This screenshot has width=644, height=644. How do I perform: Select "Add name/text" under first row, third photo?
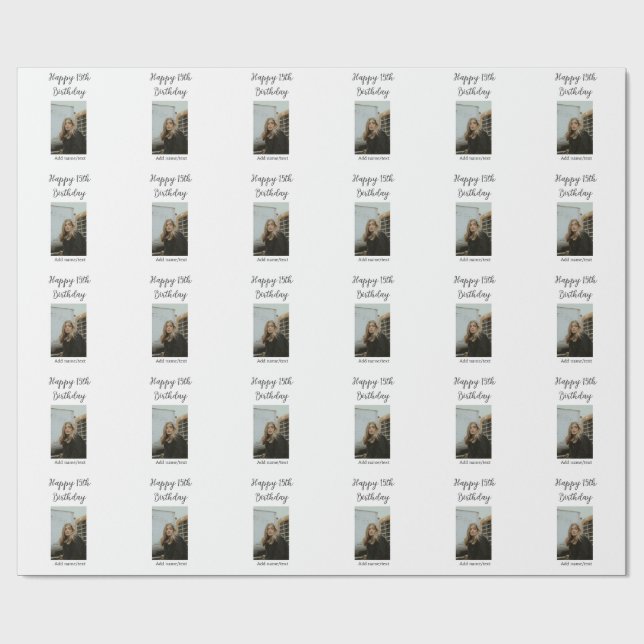point(270,158)
